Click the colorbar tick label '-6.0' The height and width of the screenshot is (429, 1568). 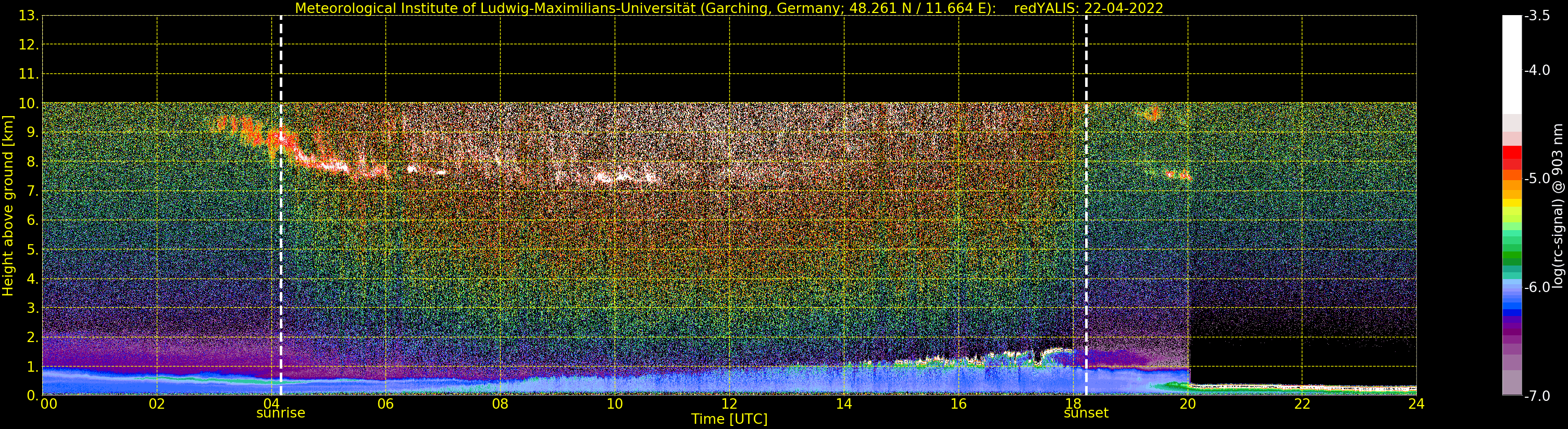click(1537, 287)
